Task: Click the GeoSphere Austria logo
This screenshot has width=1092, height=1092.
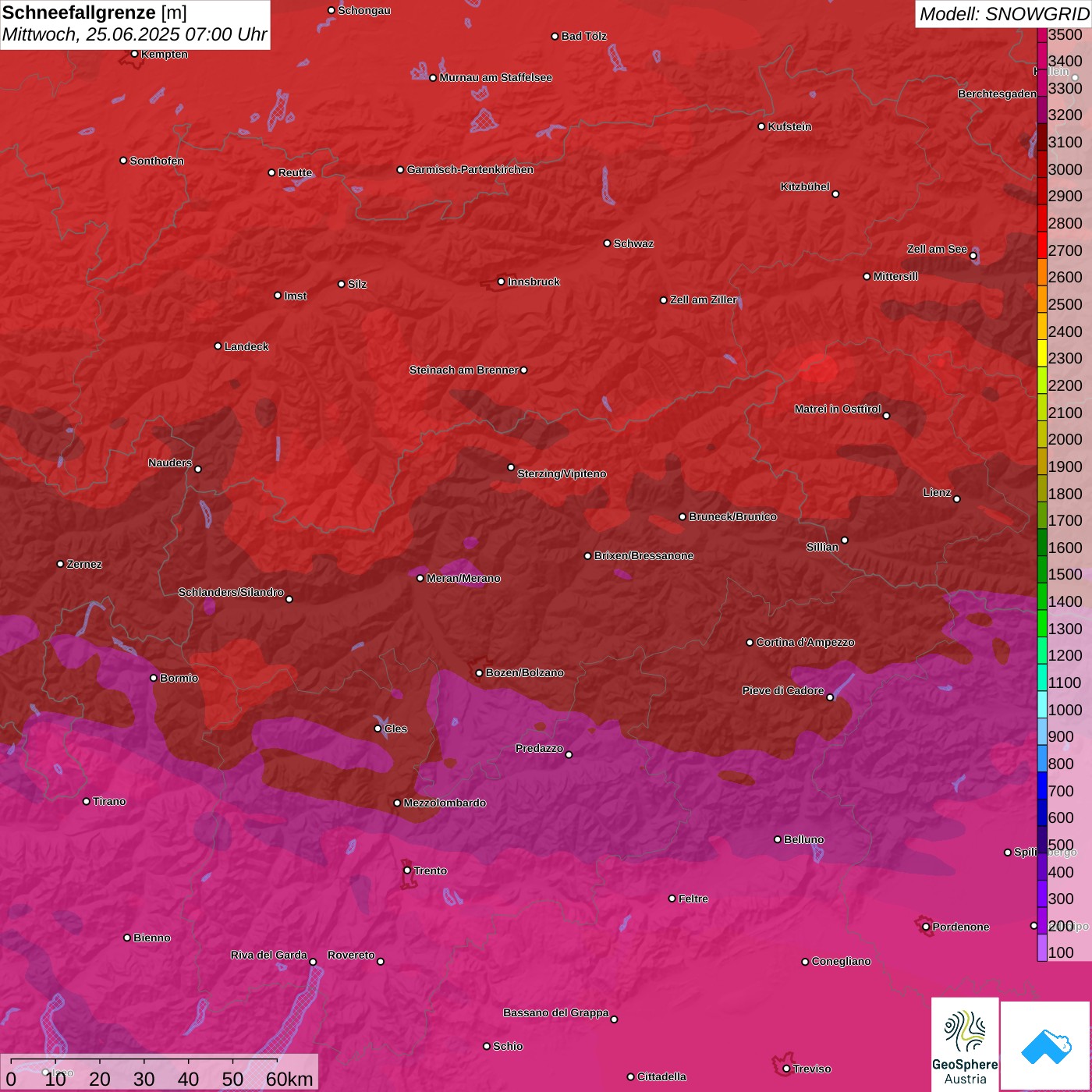Action: point(965,1044)
